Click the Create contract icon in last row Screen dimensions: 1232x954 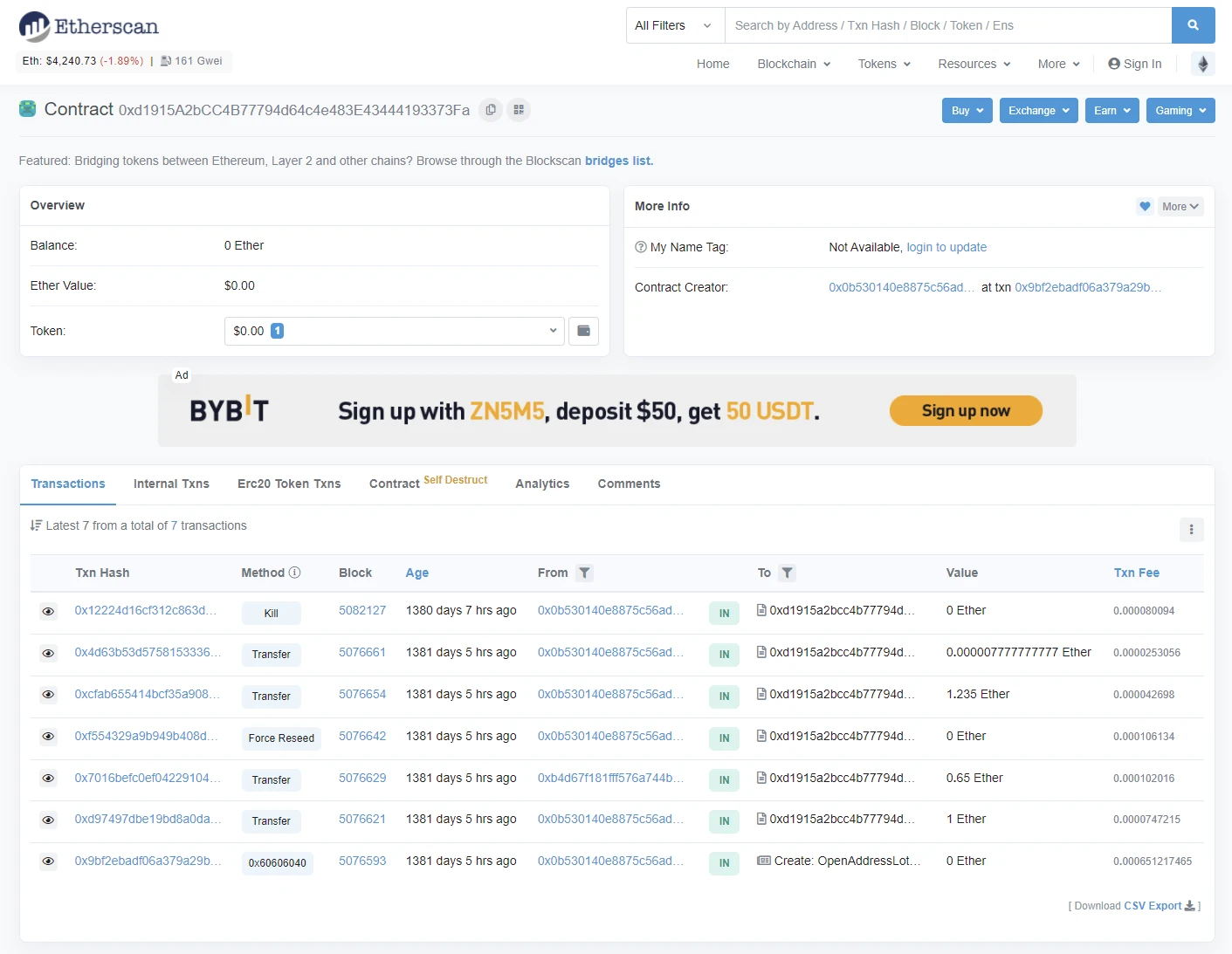click(x=764, y=861)
